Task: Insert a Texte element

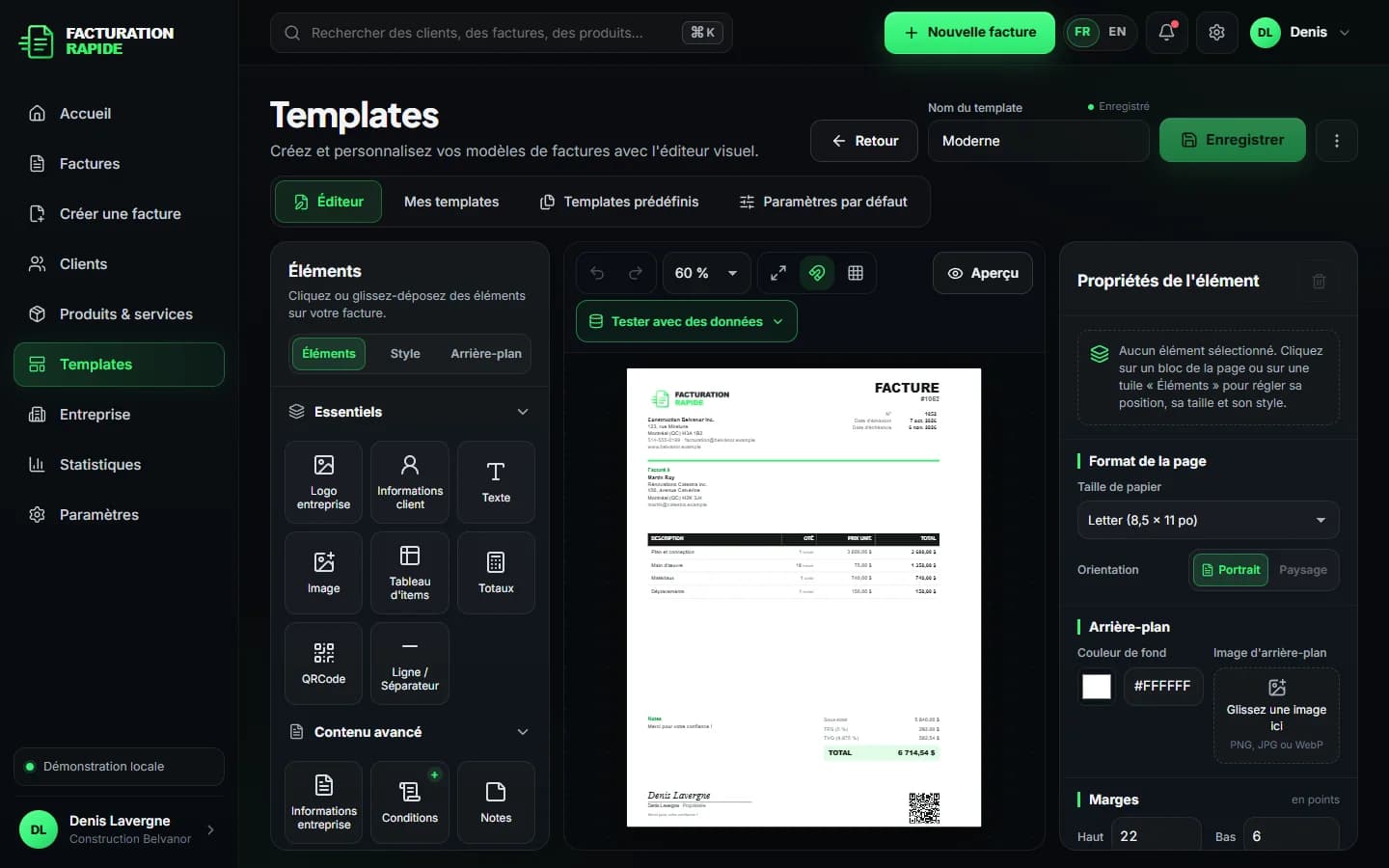Action: [496, 481]
